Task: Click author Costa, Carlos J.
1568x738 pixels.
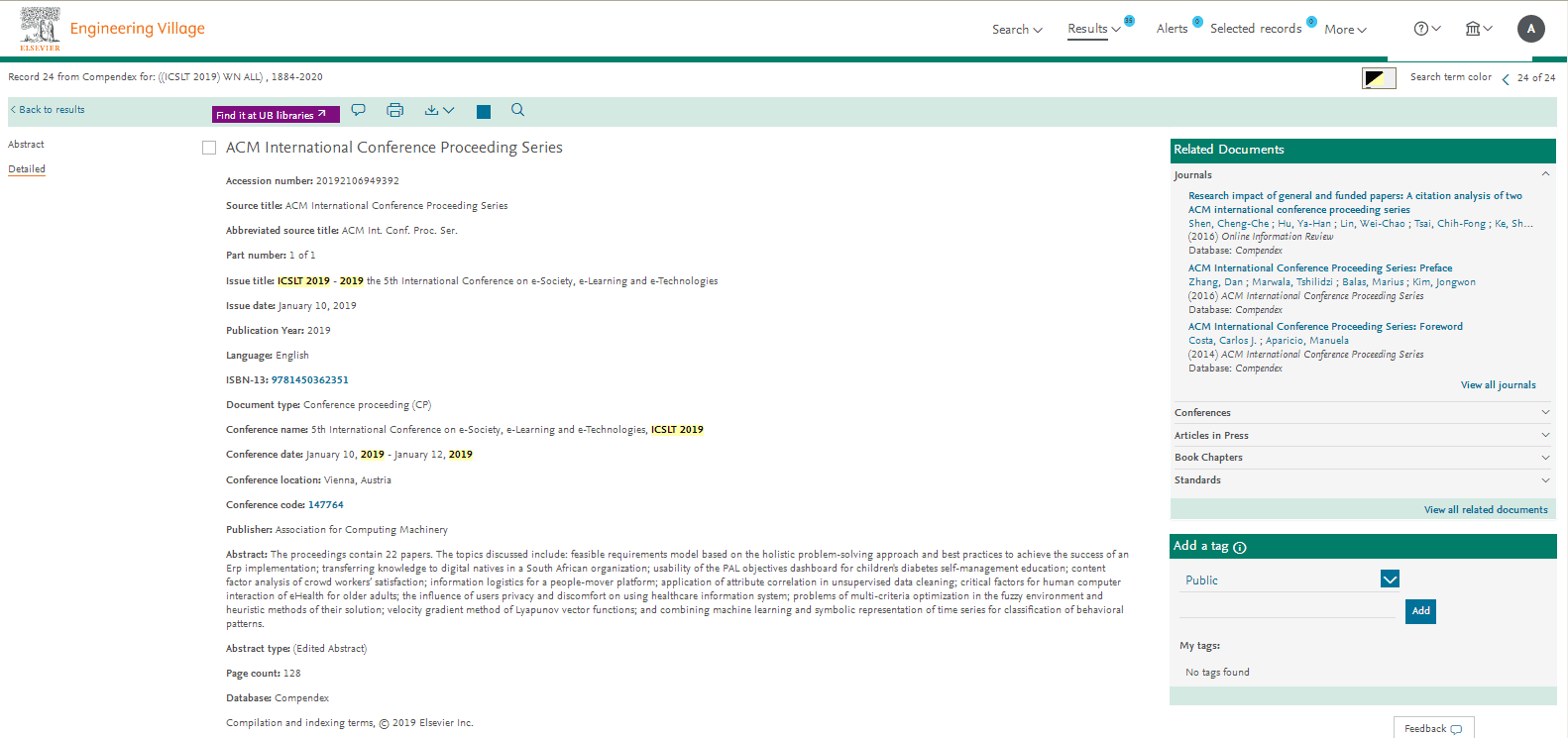Action: 1222,341
